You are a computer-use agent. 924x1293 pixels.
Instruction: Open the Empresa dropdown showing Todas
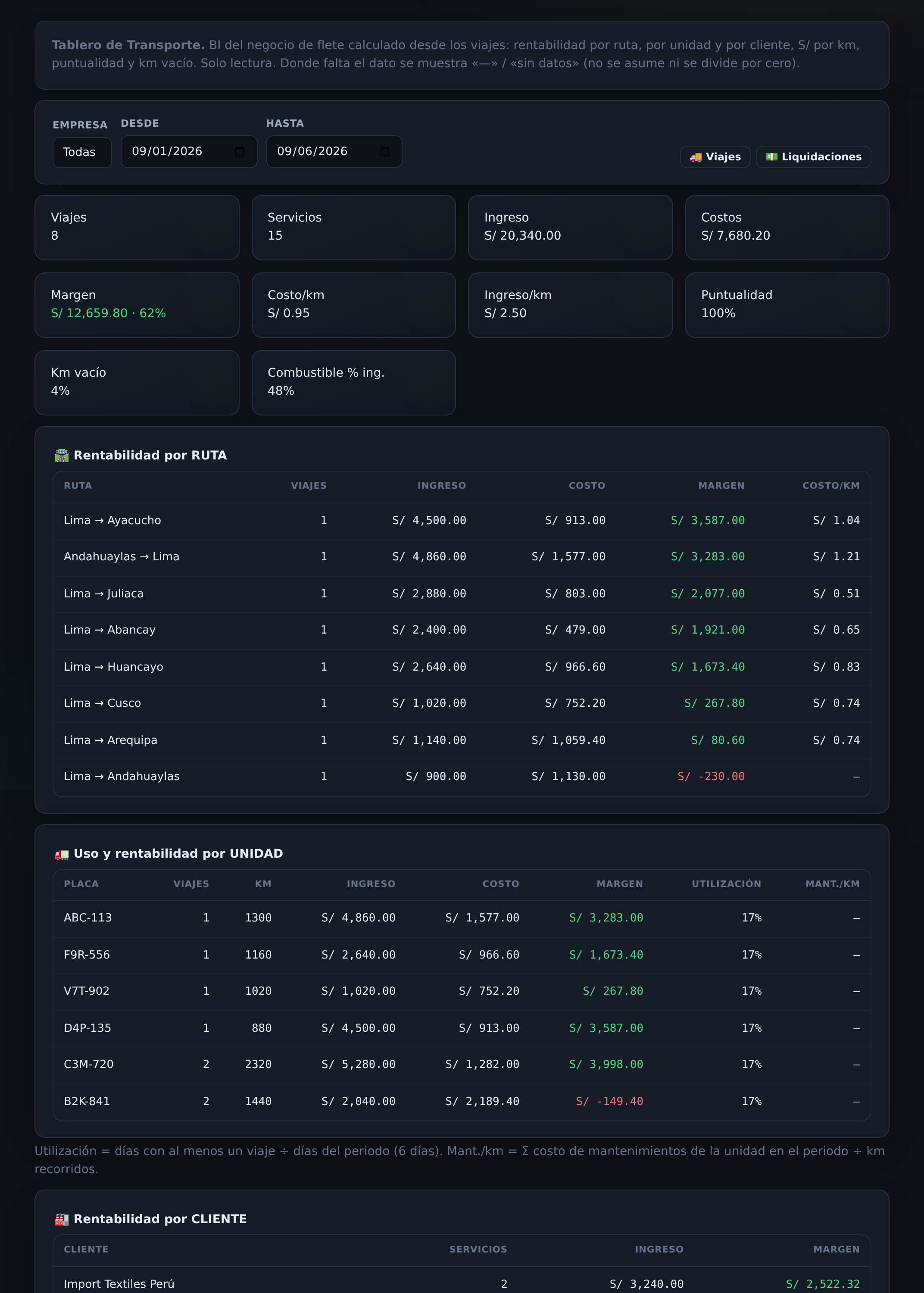[82, 153]
